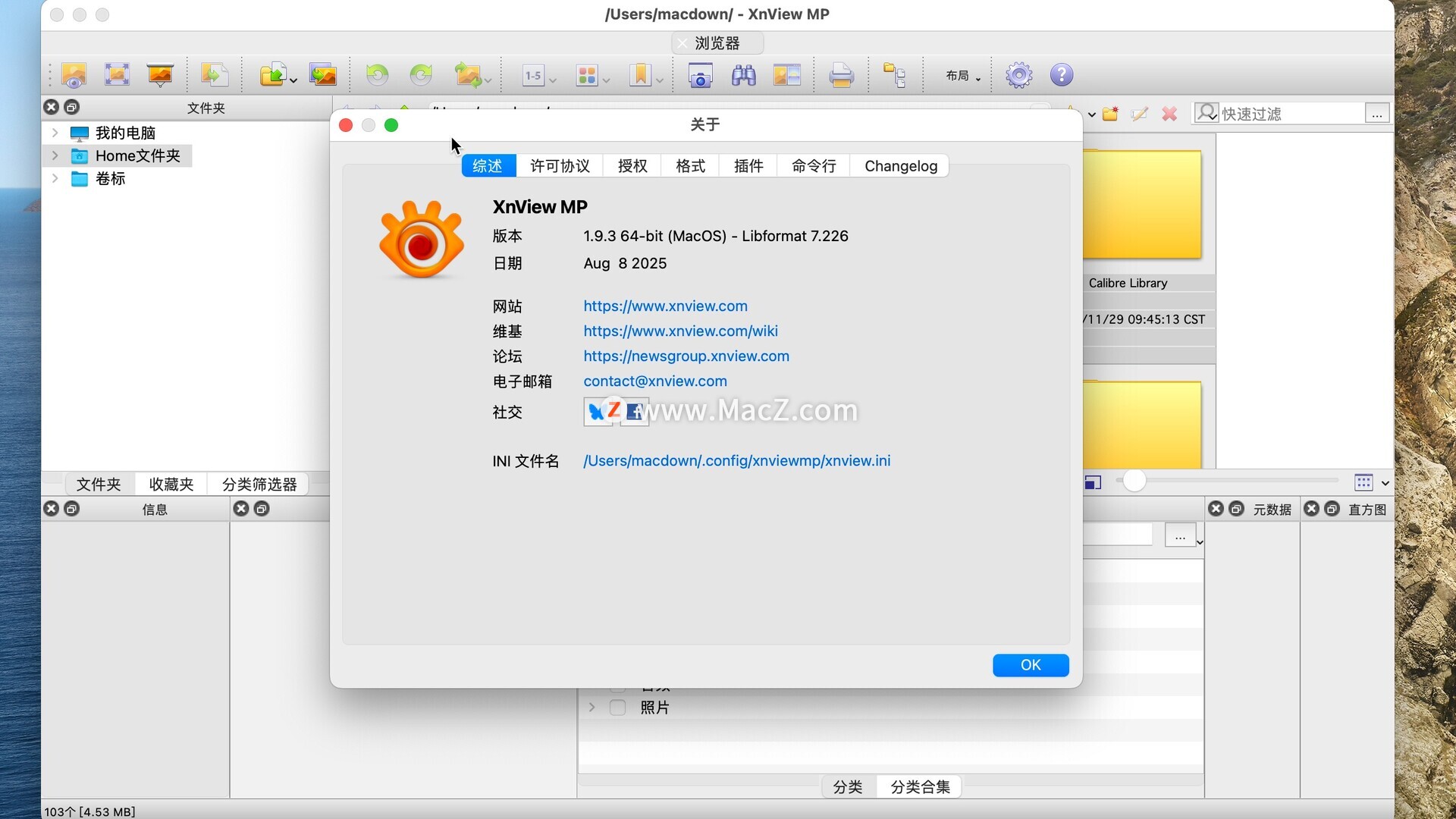Open the newsgroup.xnview.com forum link

[686, 356]
